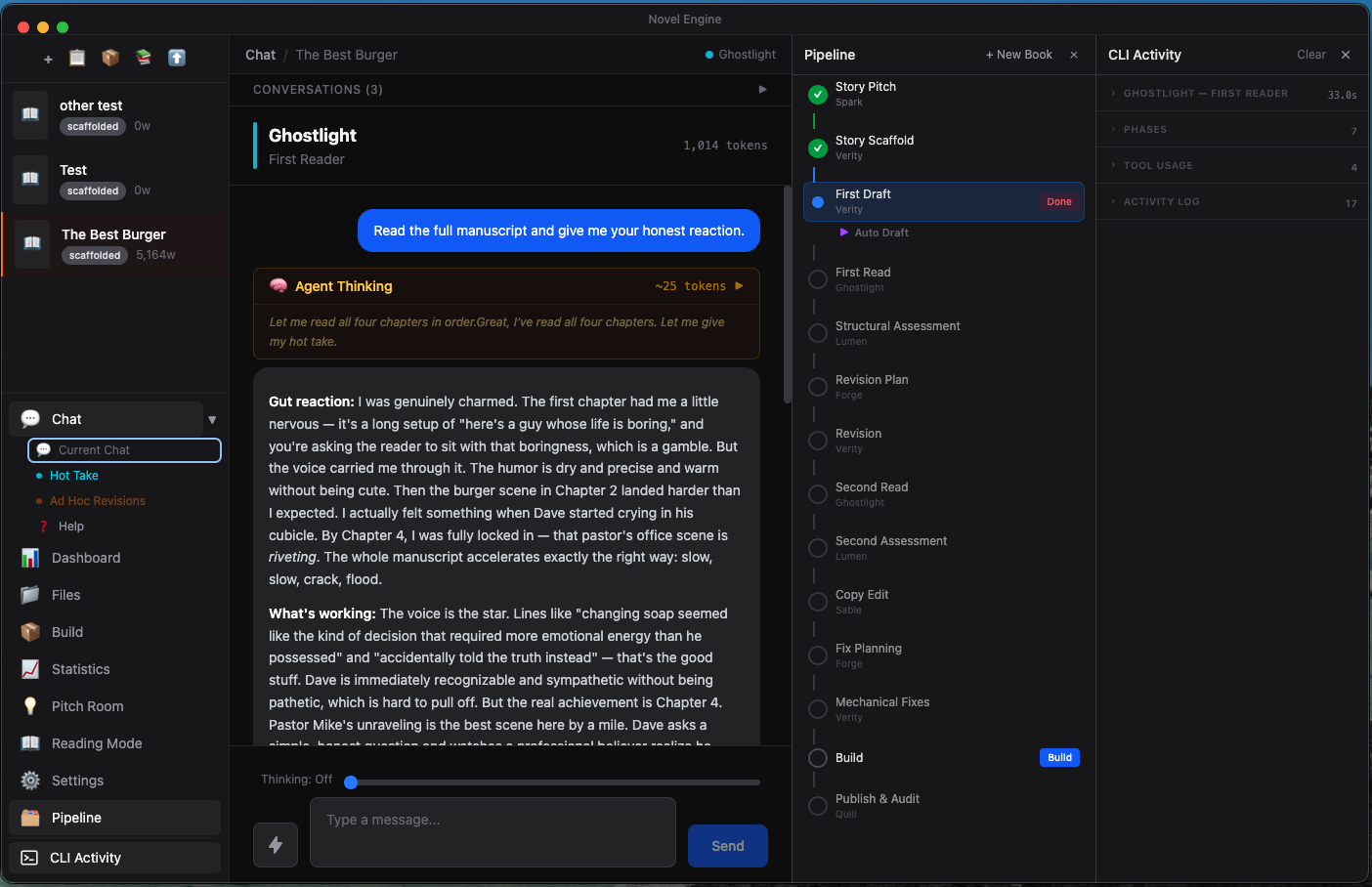
Task: Click the green checkmark on Story Pitch
Action: pyautogui.click(x=817, y=95)
